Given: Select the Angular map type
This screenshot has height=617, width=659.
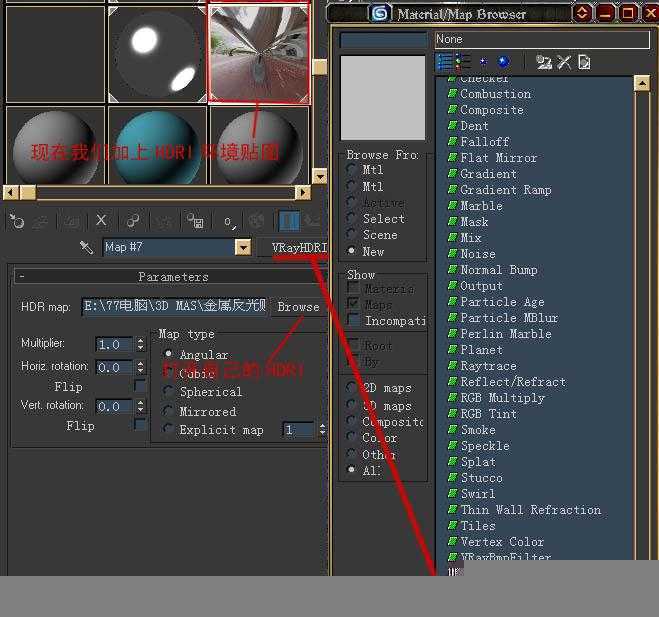Looking at the screenshot, I should [x=168, y=354].
